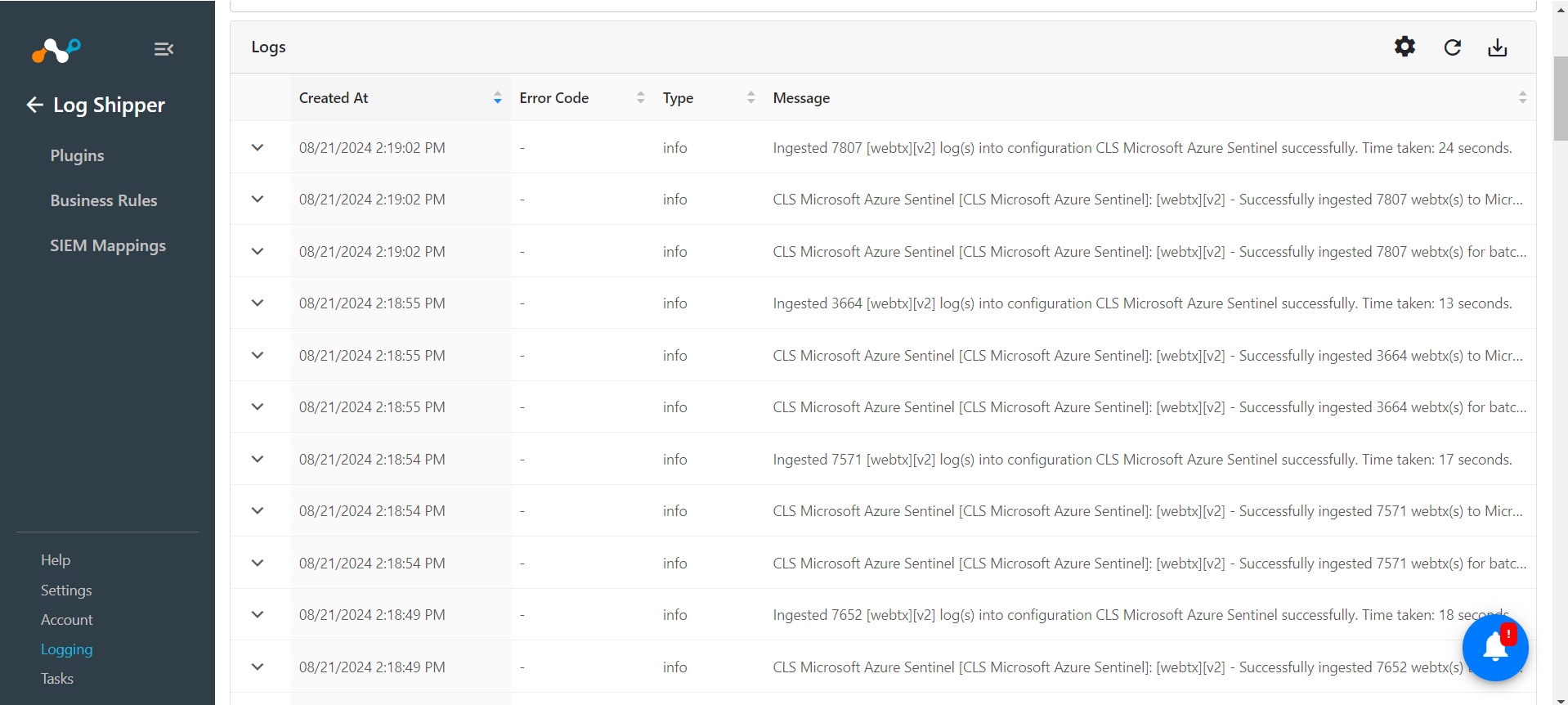Expand the 'Ingested 7571 [webtx][v2]' log row
Image resolution: width=1568 pixels, height=705 pixels.
coord(258,459)
